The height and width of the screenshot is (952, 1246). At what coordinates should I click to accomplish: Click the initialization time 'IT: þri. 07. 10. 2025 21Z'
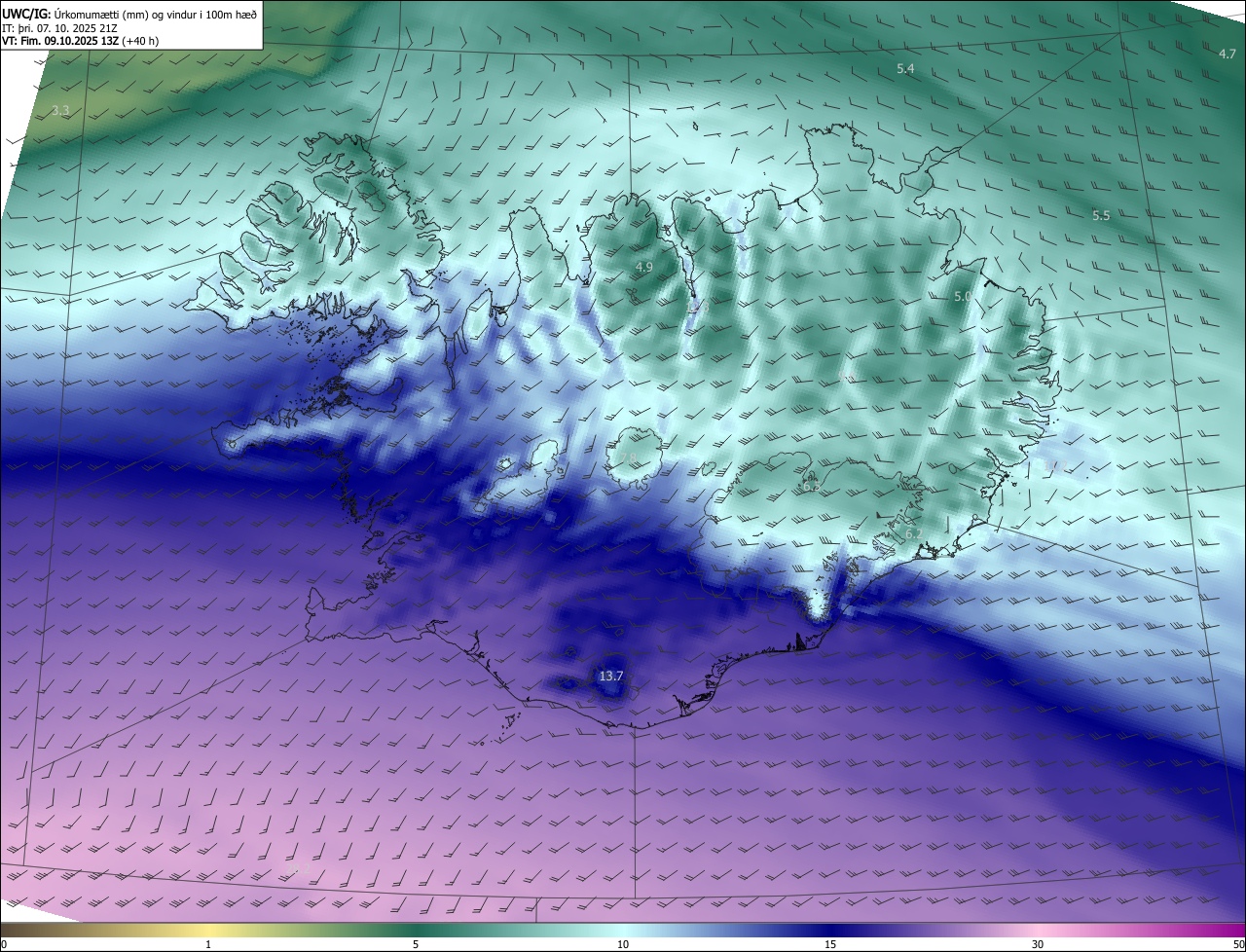pos(60,26)
